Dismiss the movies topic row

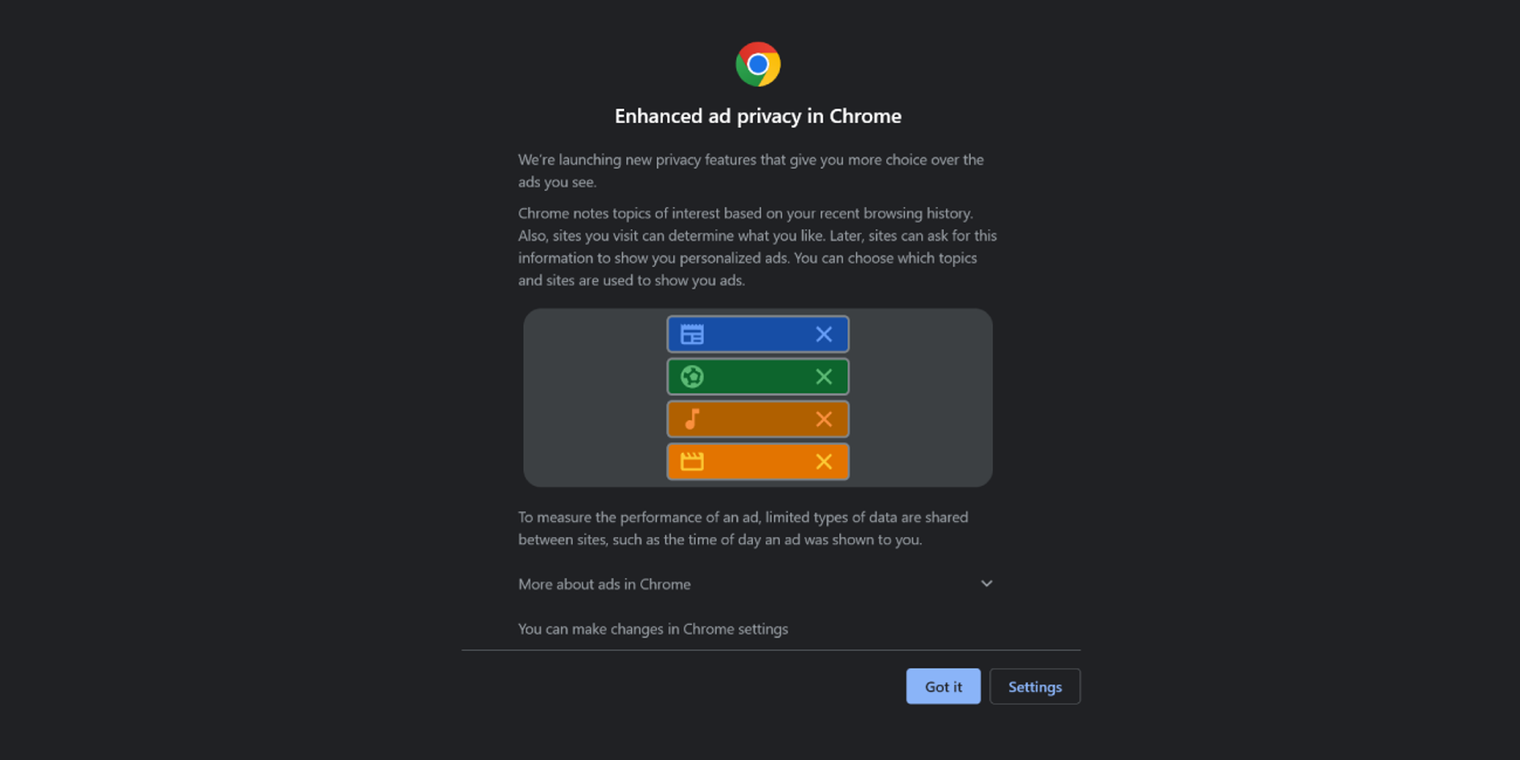click(823, 461)
